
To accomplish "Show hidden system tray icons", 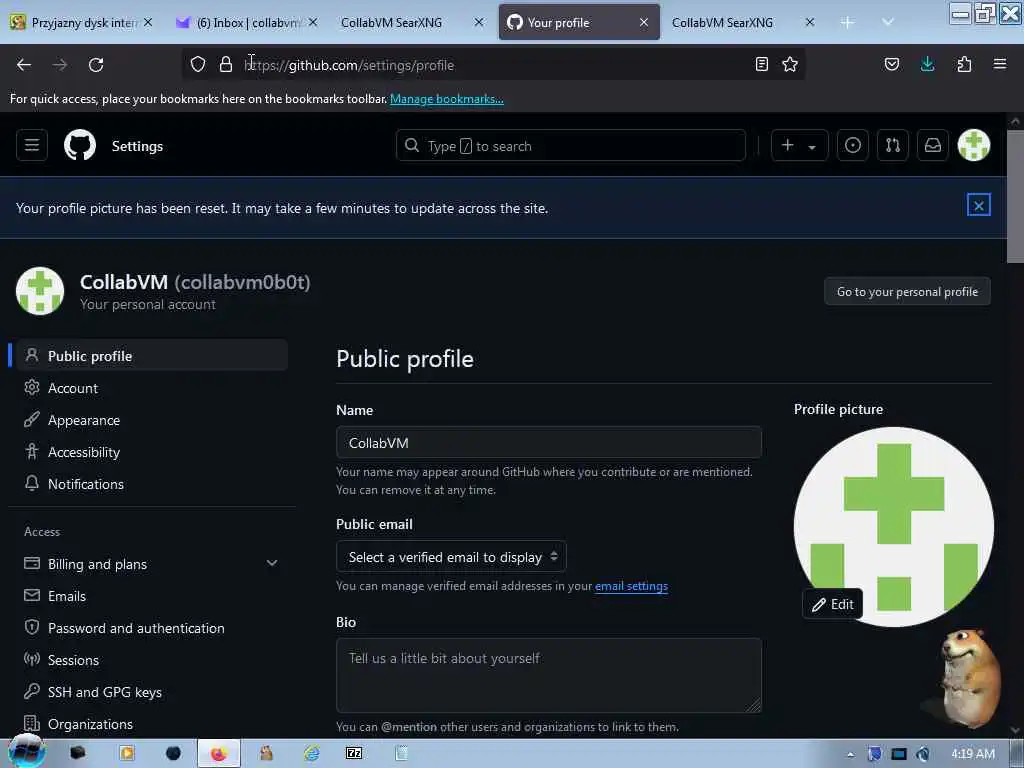I will click(x=850, y=754).
